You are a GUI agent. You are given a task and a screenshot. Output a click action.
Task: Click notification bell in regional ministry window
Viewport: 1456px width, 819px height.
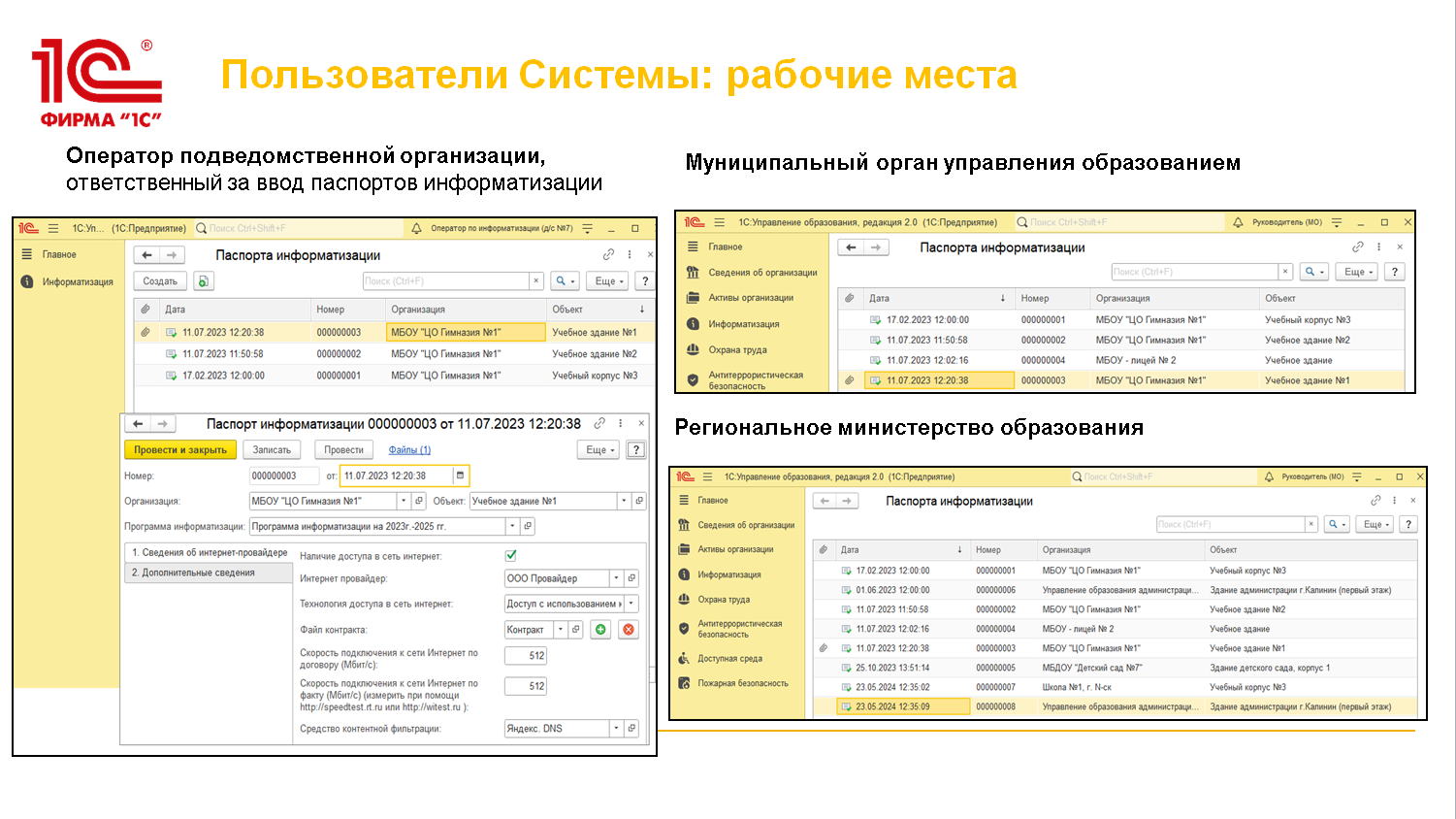tap(1269, 476)
